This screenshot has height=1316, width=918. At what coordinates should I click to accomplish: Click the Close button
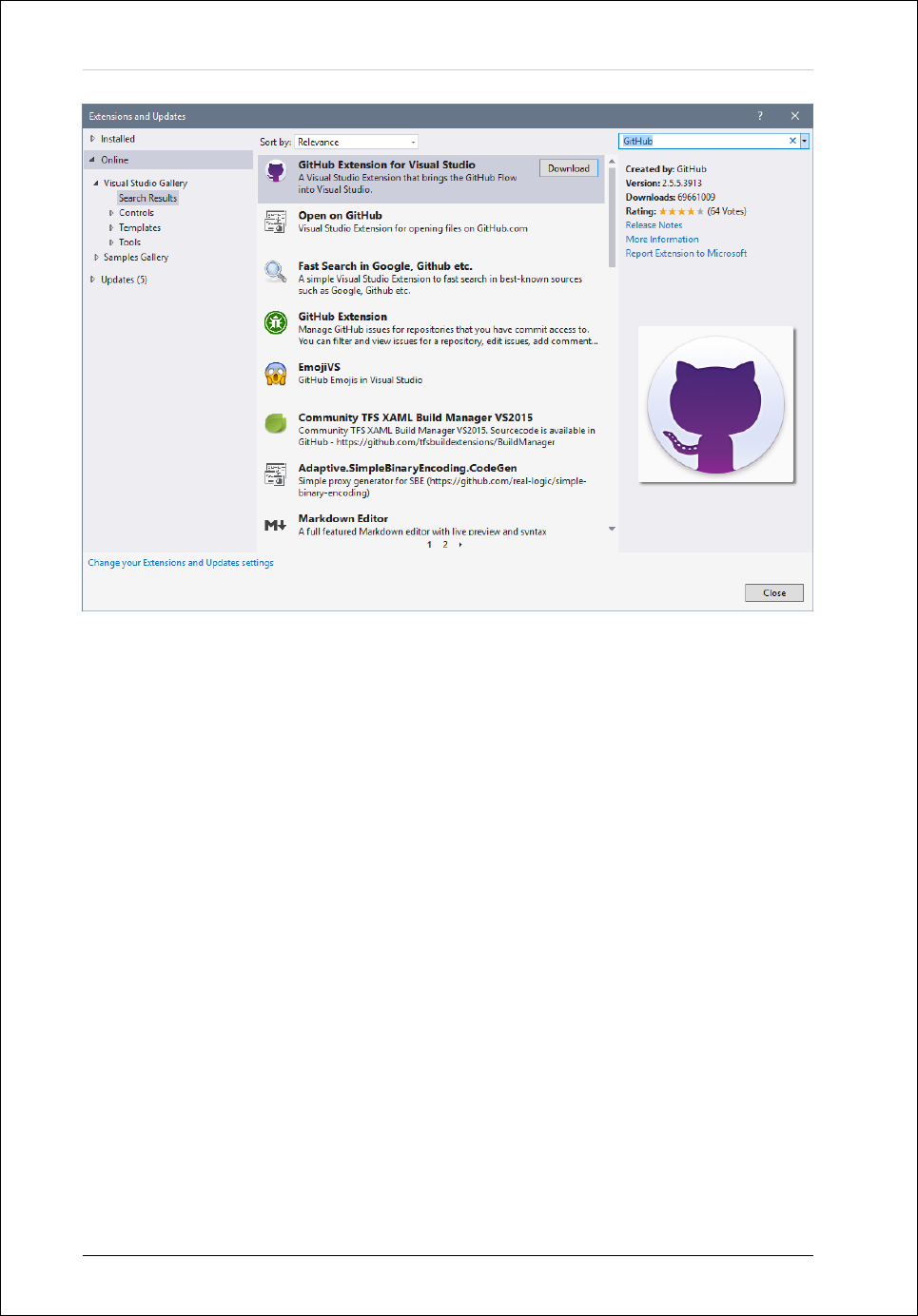click(x=774, y=592)
